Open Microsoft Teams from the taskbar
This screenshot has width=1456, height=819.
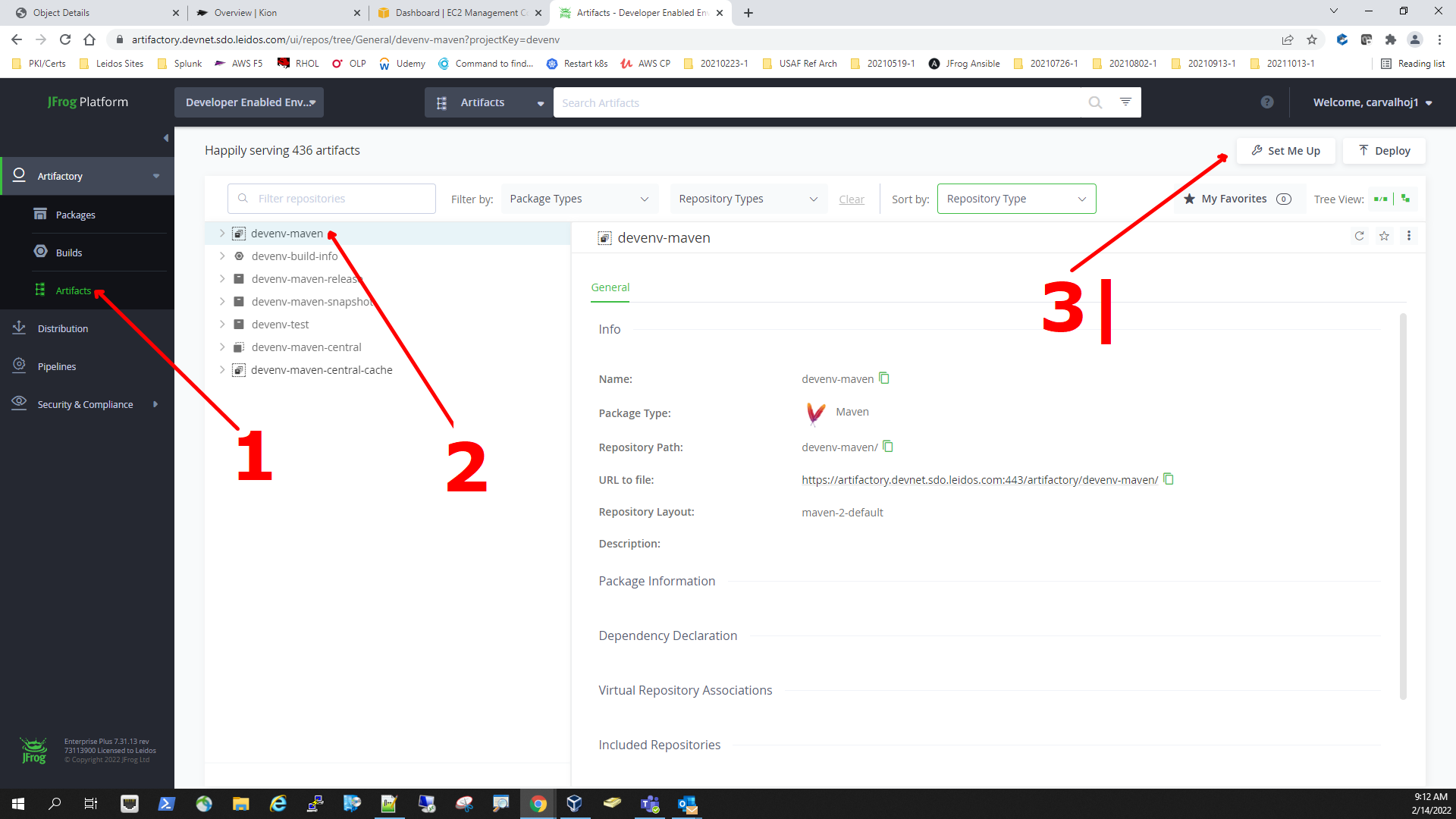point(650,804)
